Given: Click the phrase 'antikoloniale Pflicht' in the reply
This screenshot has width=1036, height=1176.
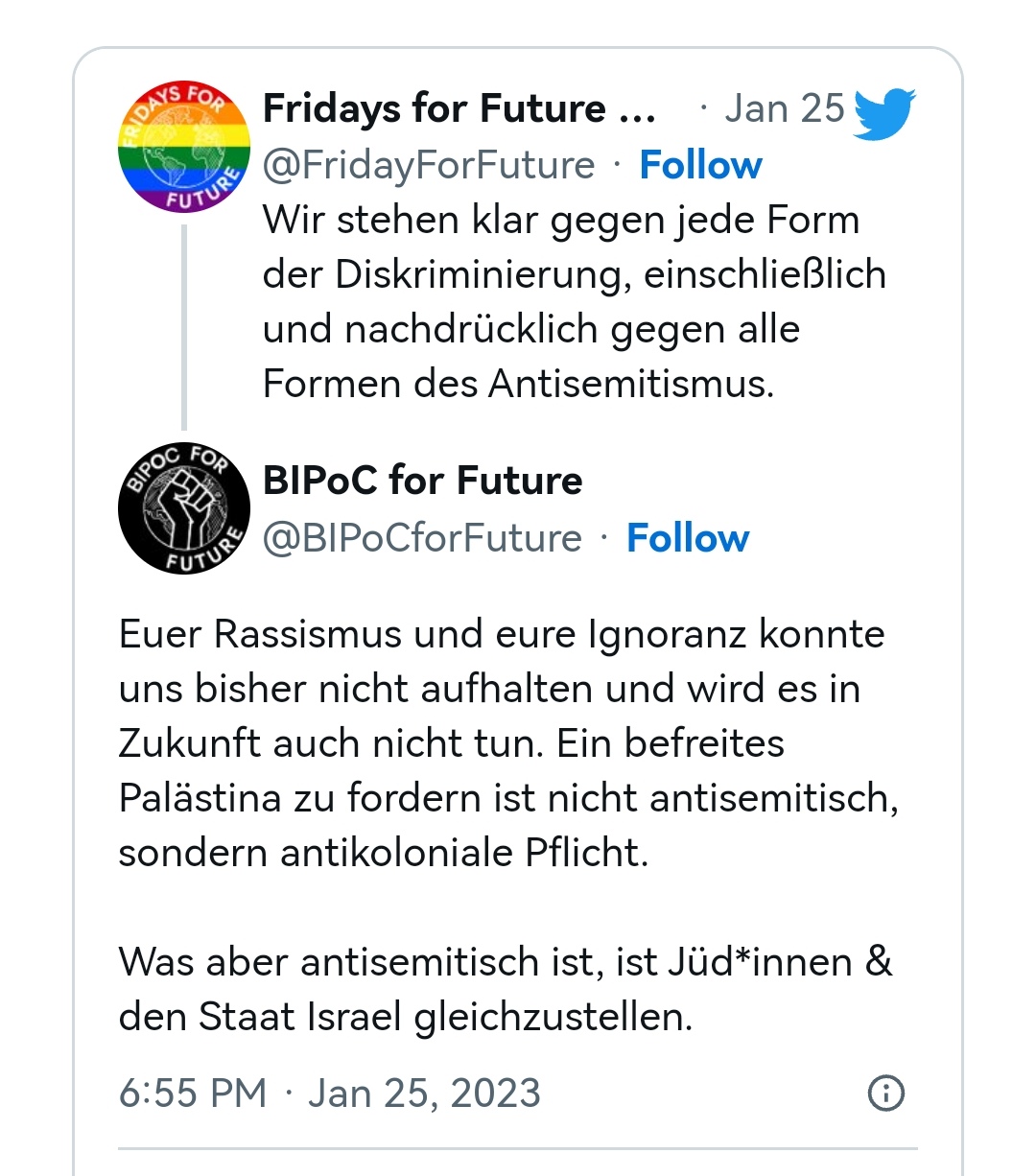Looking at the screenshot, I should (464, 853).
